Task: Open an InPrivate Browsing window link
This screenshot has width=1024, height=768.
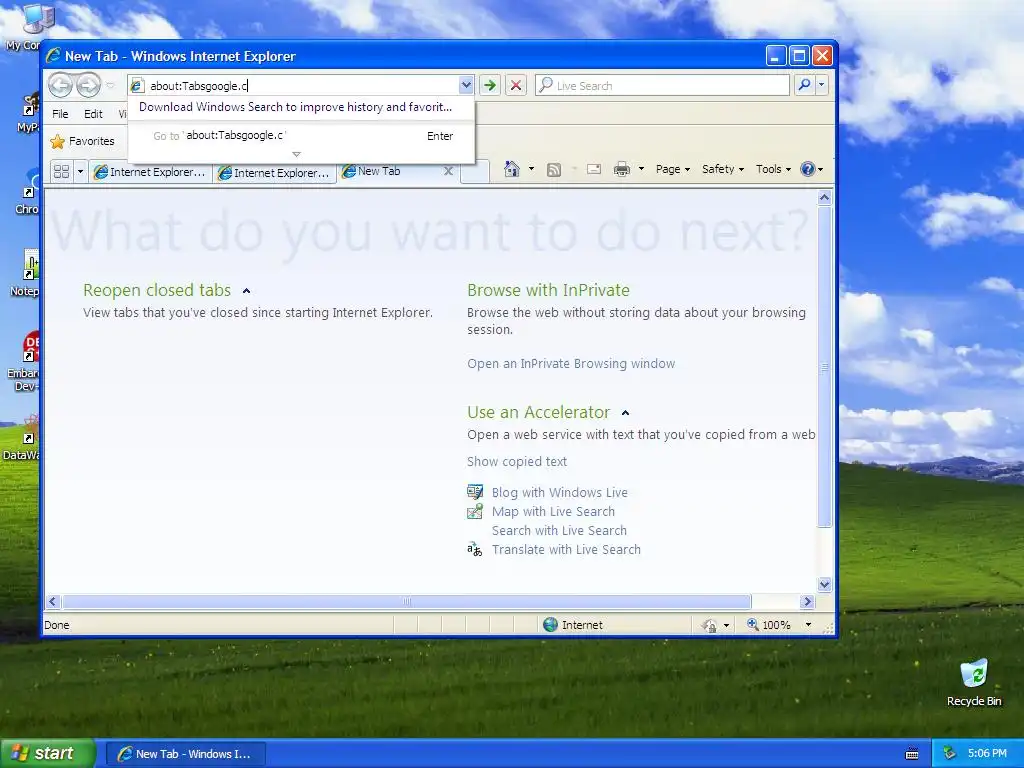Action: coord(571,364)
